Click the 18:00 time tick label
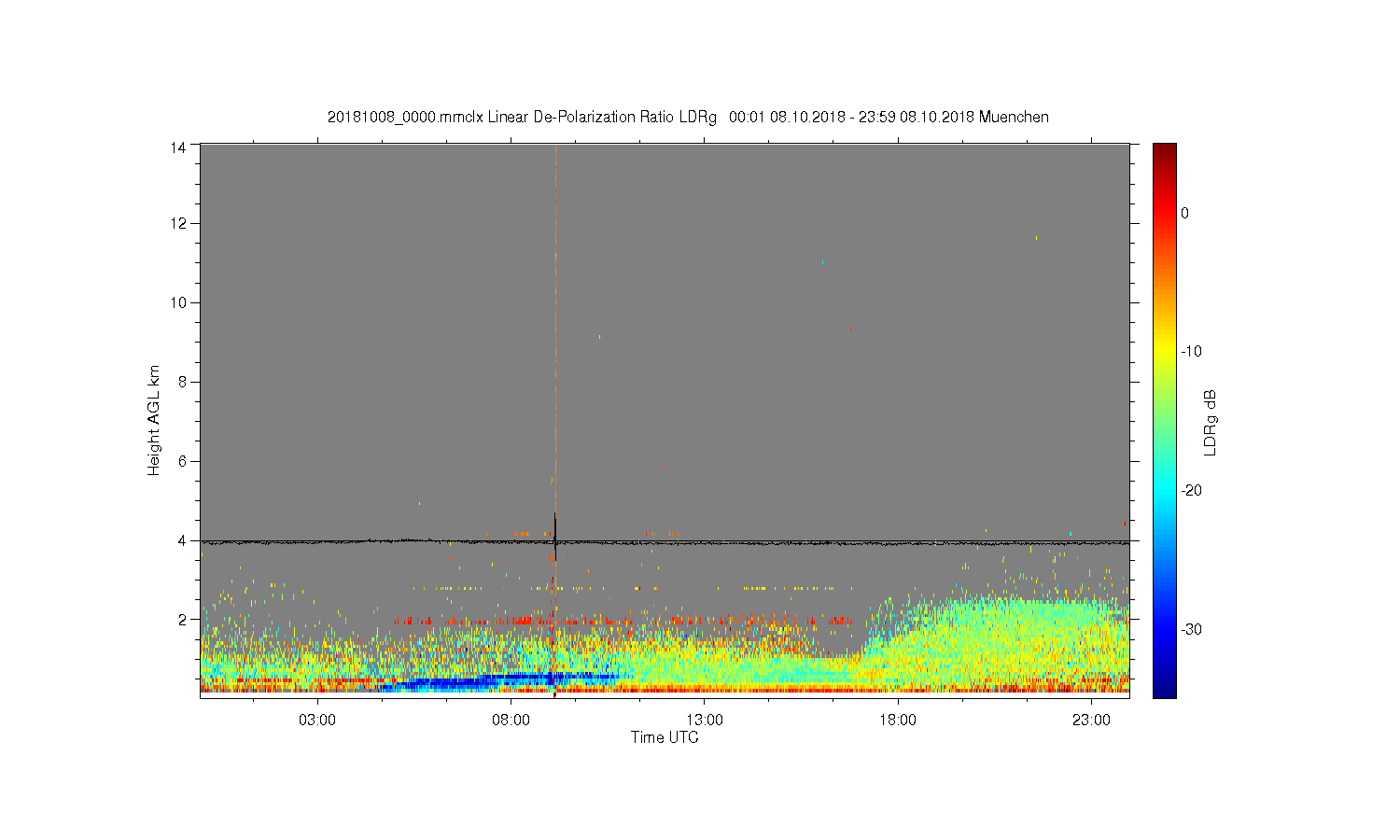This screenshot has height=840, width=1400. click(x=898, y=721)
